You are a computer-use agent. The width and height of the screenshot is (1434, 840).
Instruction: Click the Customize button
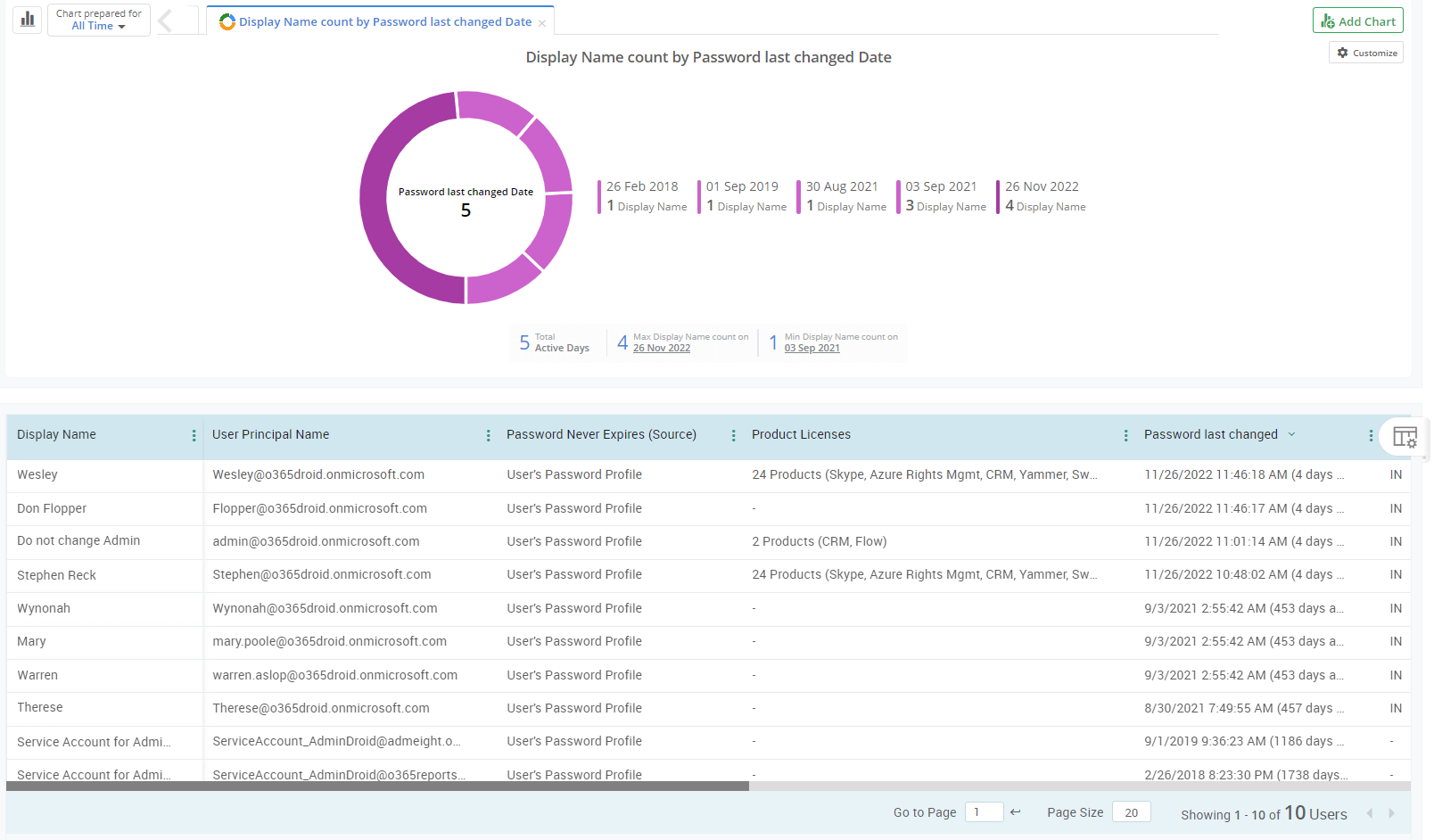[1366, 53]
